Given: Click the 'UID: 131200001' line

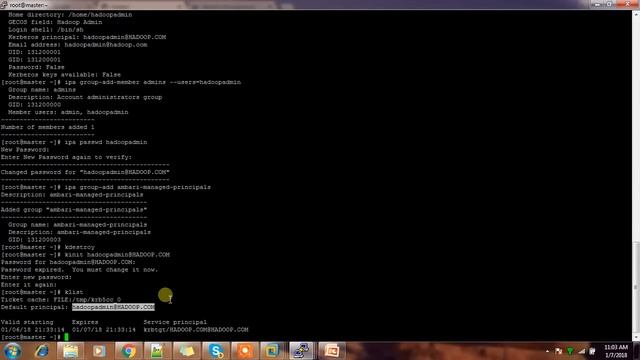Looking at the screenshot, I should tap(34, 52).
